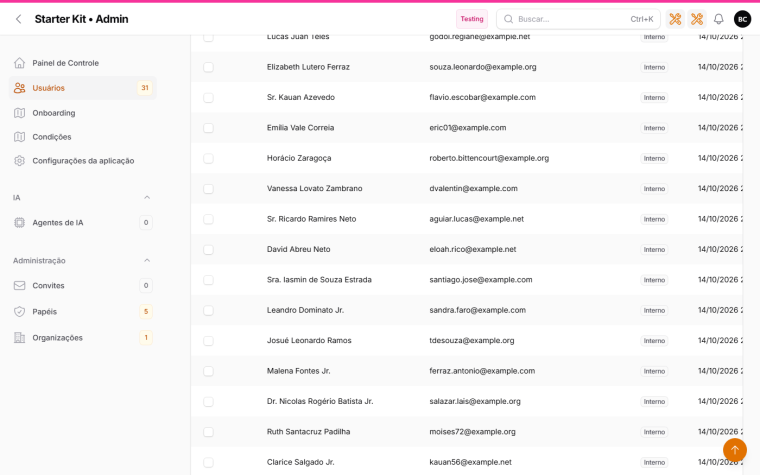The width and height of the screenshot is (760, 475).
Task: Click email santiago.jose@example.com
Action: pyautogui.click(x=481, y=280)
